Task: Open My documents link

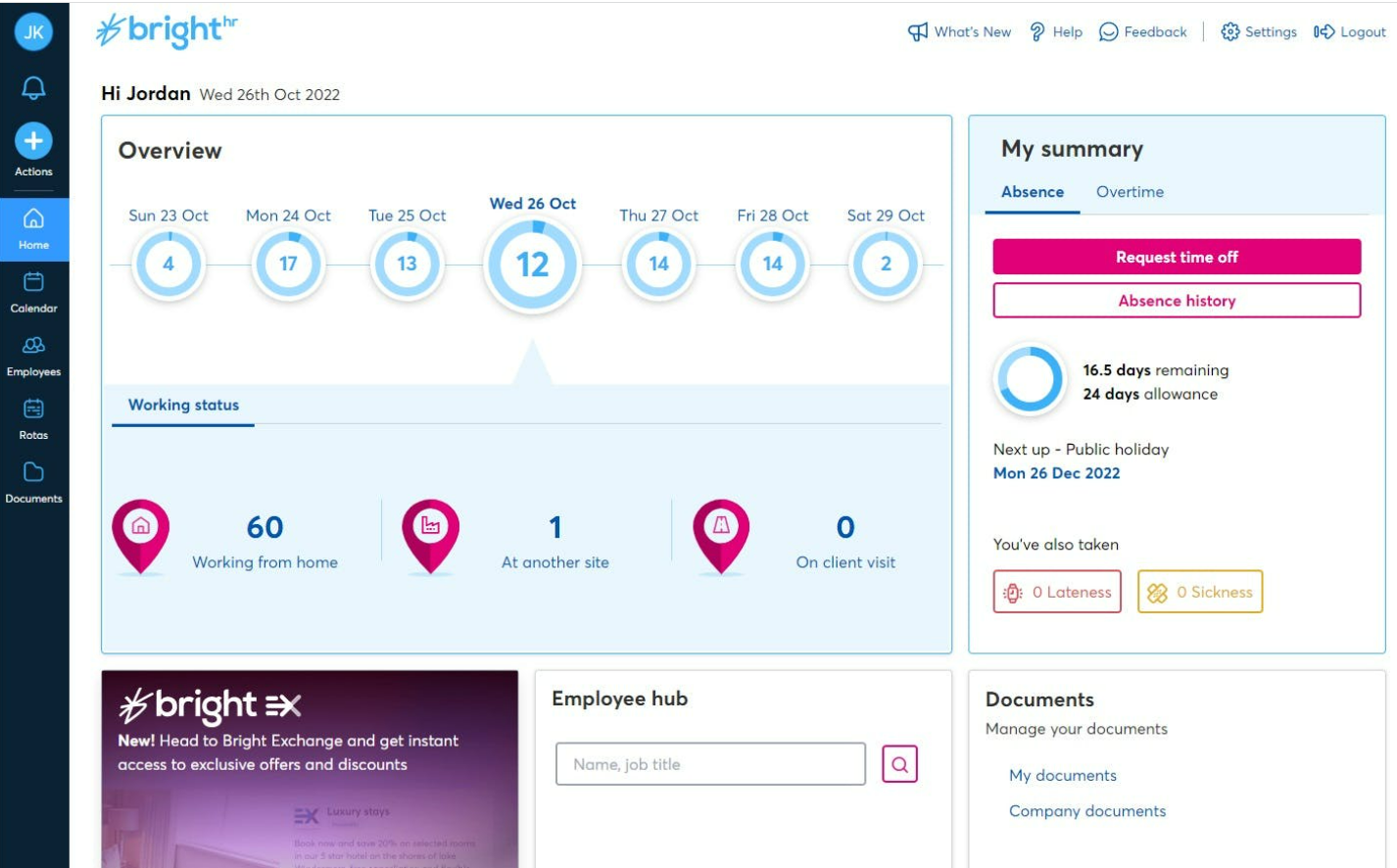Action: point(1062,775)
